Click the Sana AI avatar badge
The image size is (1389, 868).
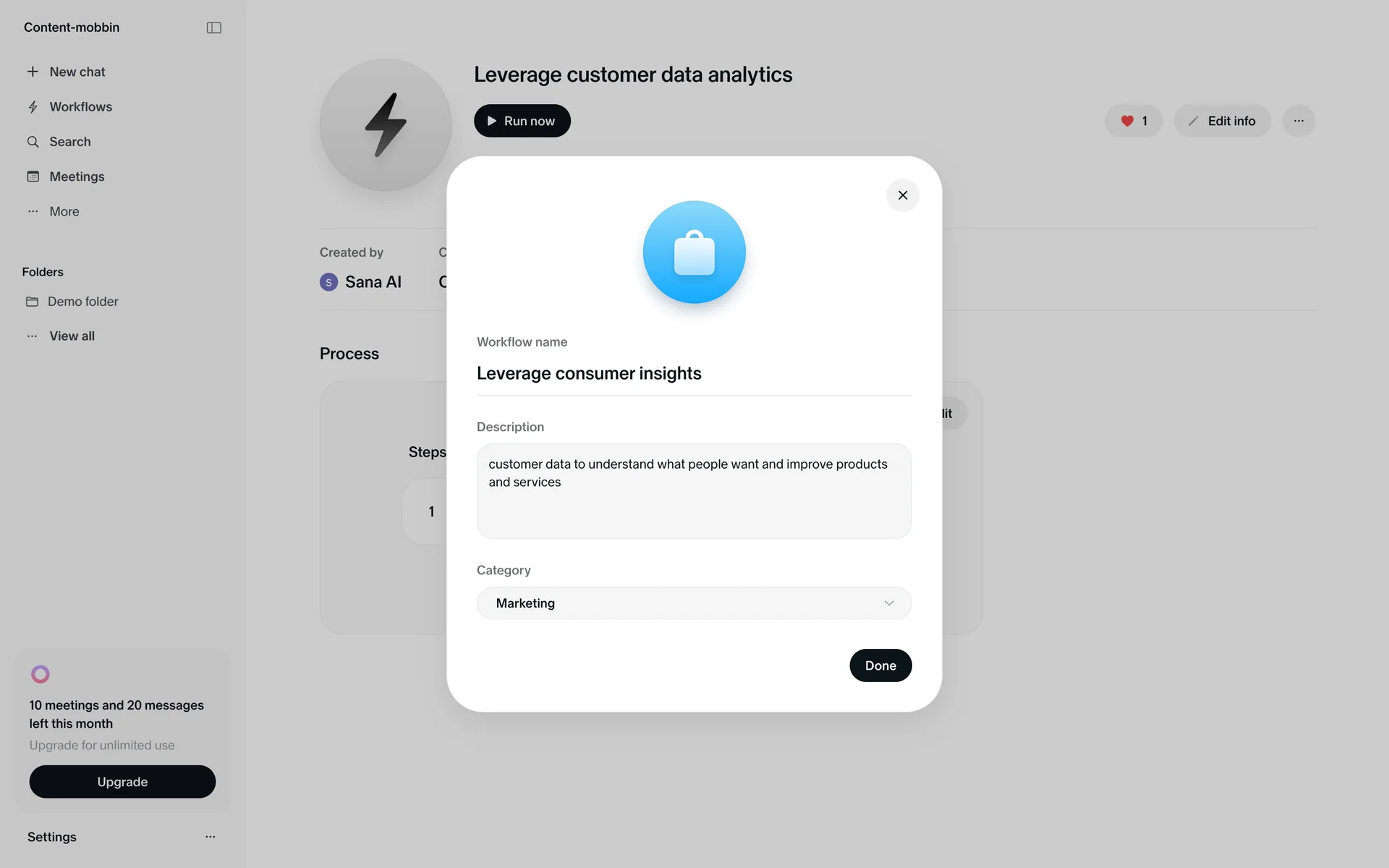point(328,282)
